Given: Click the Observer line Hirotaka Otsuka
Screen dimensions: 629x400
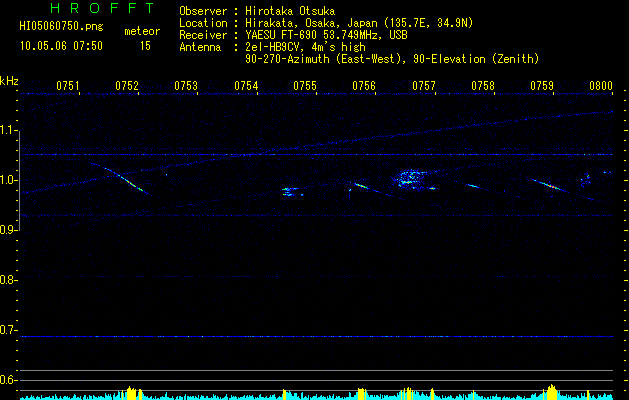Looking at the screenshot, I should click(x=257, y=11).
